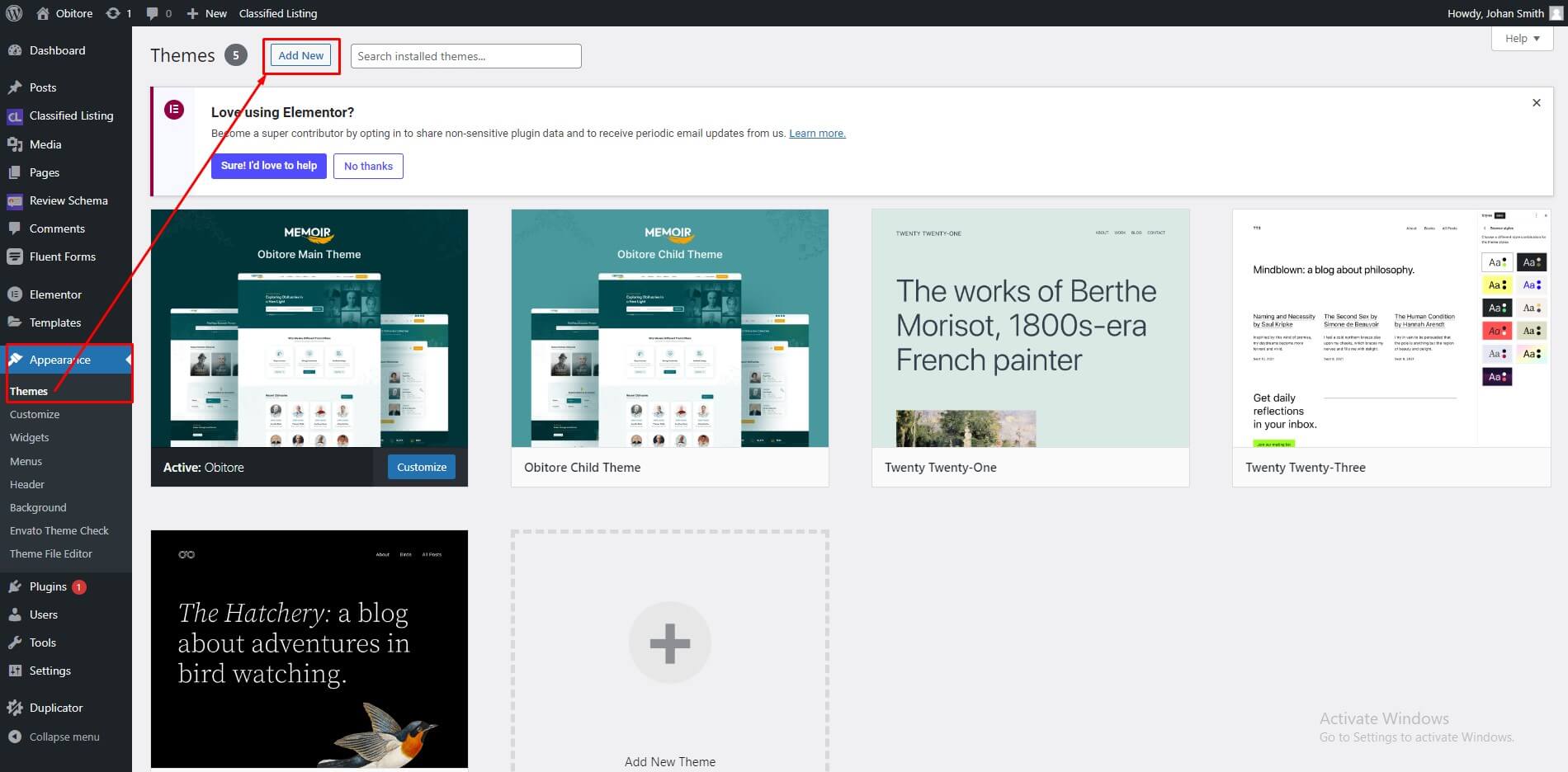Viewport: 1568px width, 772px height.
Task: Click the Comments sidebar icon
Action: point(15,228)
